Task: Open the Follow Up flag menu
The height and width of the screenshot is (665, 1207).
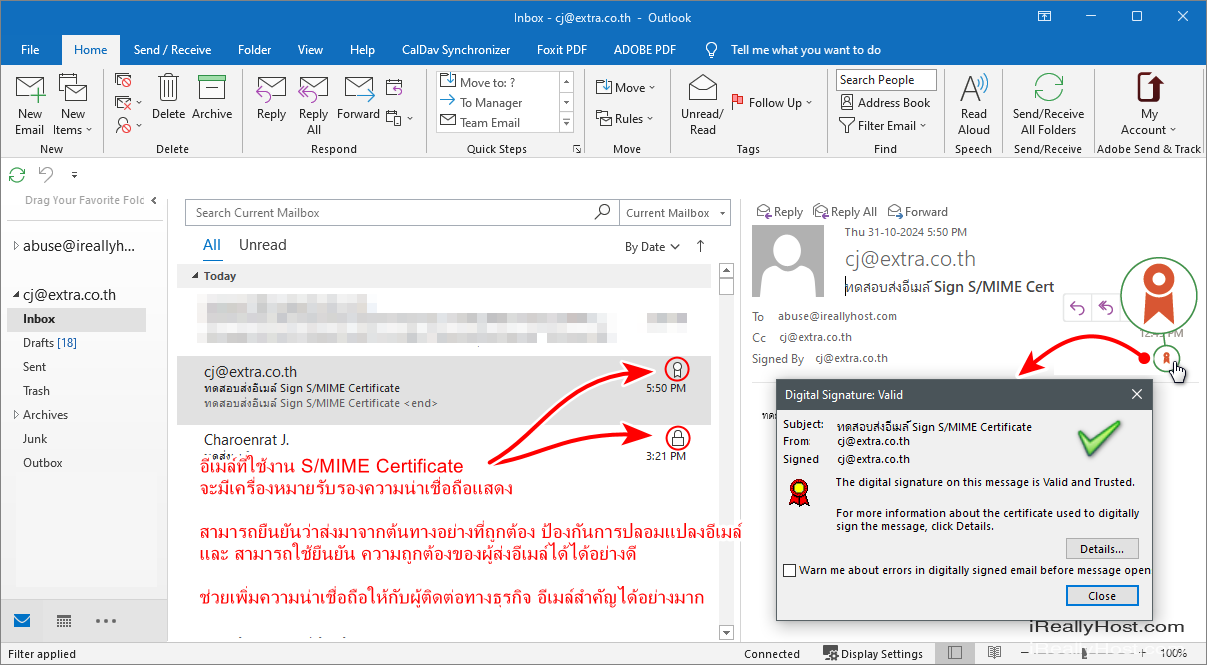Action: [771, 102]
